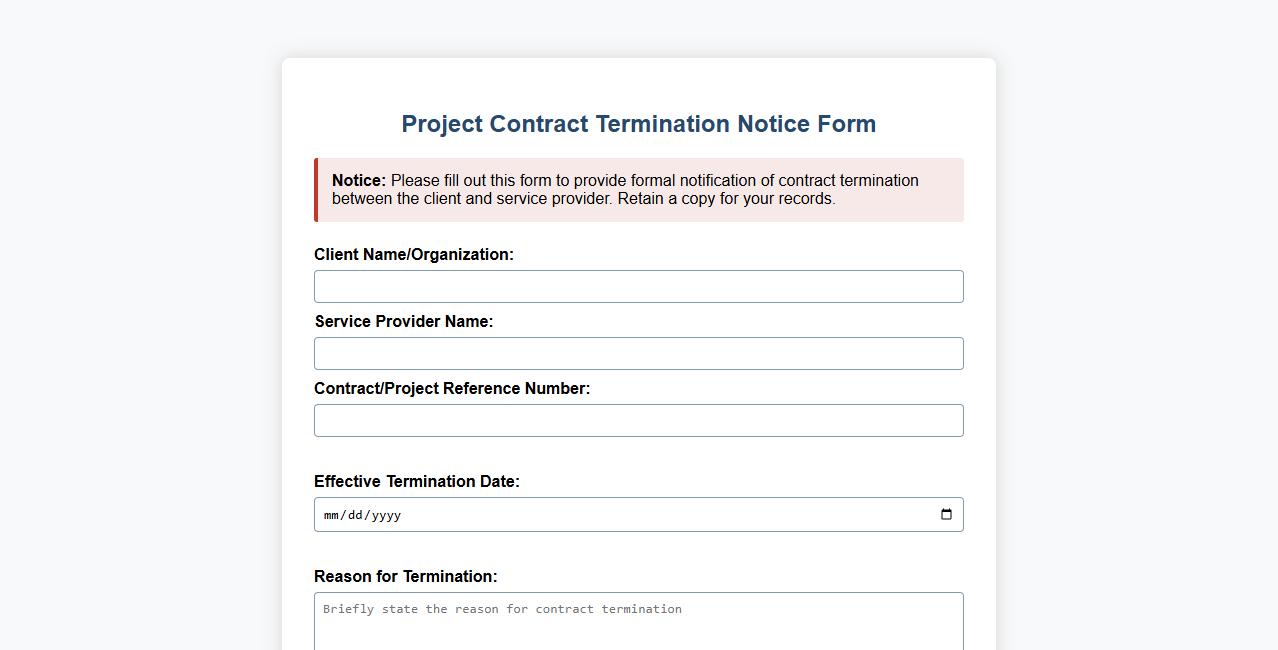Click the Project Contract Termination Notice Form title
Viewport: 1278px width, 650px height.
click(x=638, y=123)
